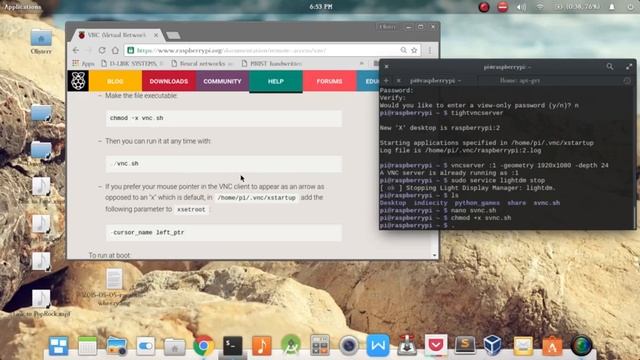The height and width of the screenshot is (360, 640).
Task: Launch Google Chrome from the dock
Action: (x=203, y=346)
